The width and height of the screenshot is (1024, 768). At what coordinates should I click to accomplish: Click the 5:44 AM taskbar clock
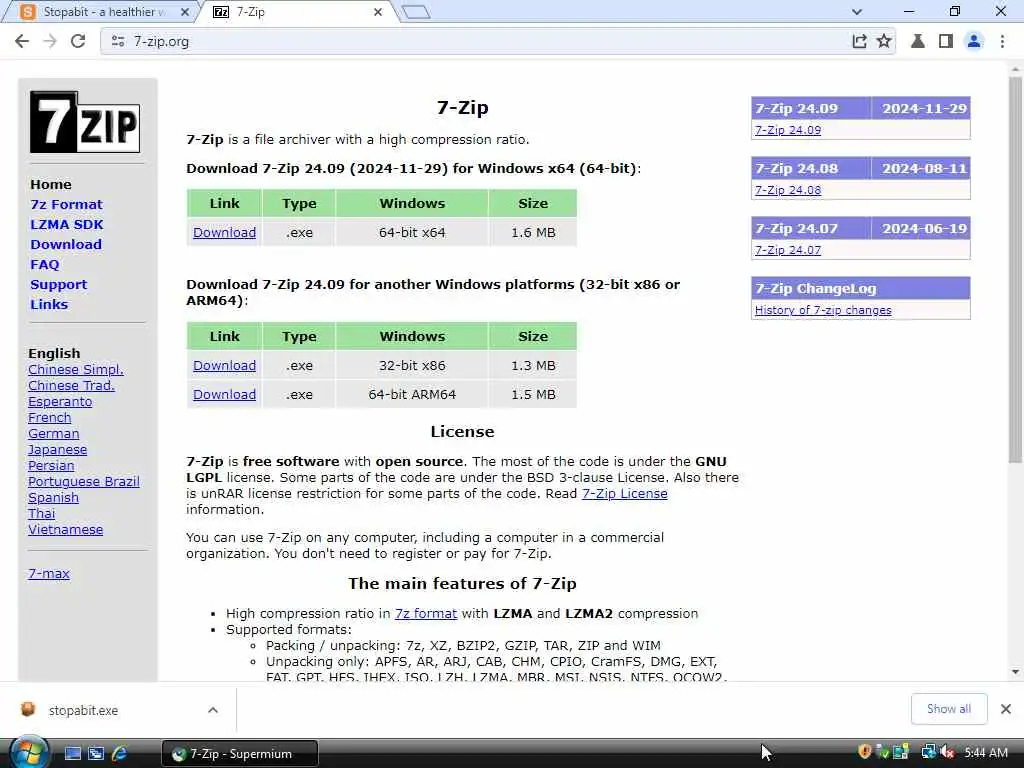[985, 753]
